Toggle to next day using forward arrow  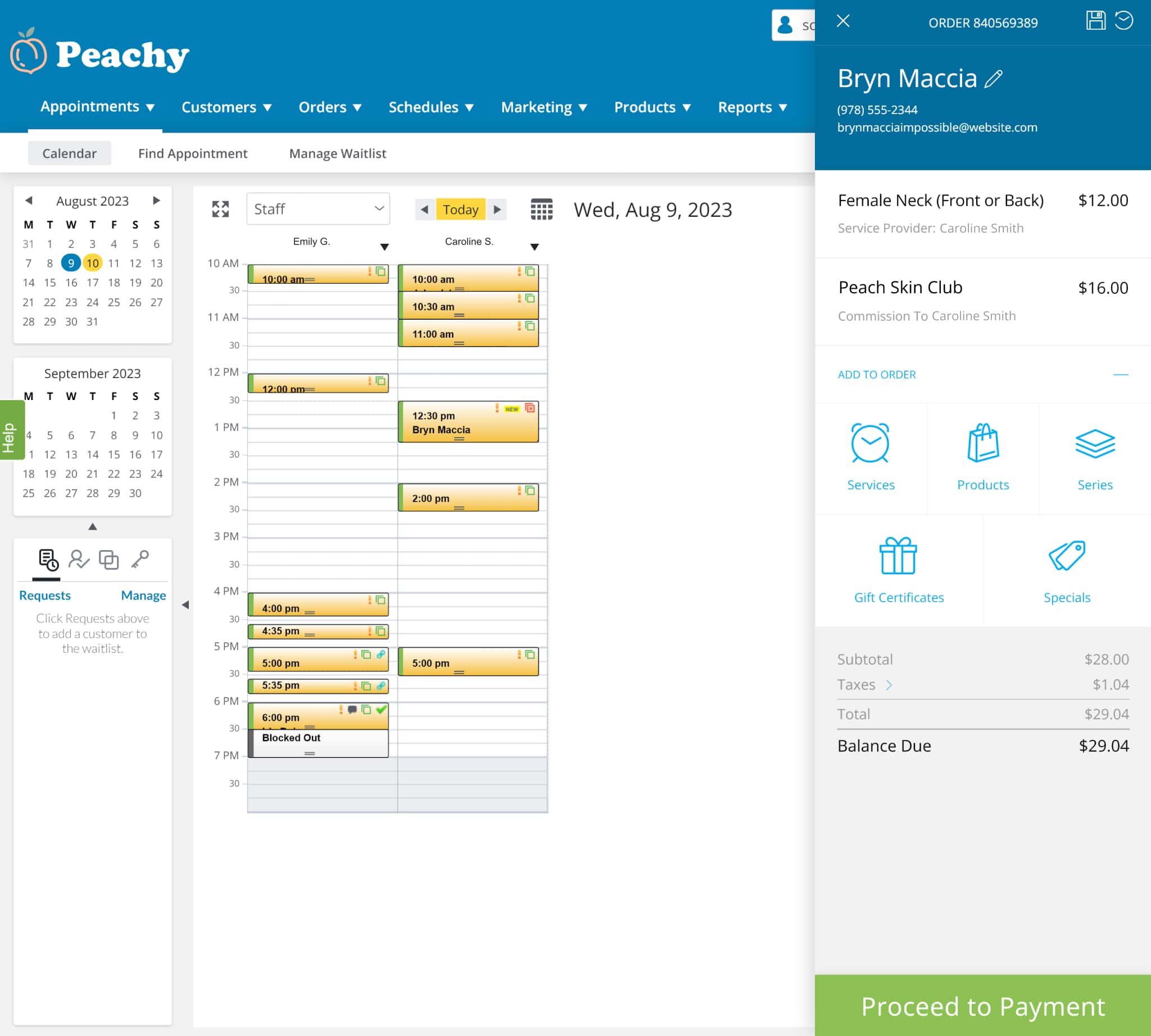(x=500, y=209)
